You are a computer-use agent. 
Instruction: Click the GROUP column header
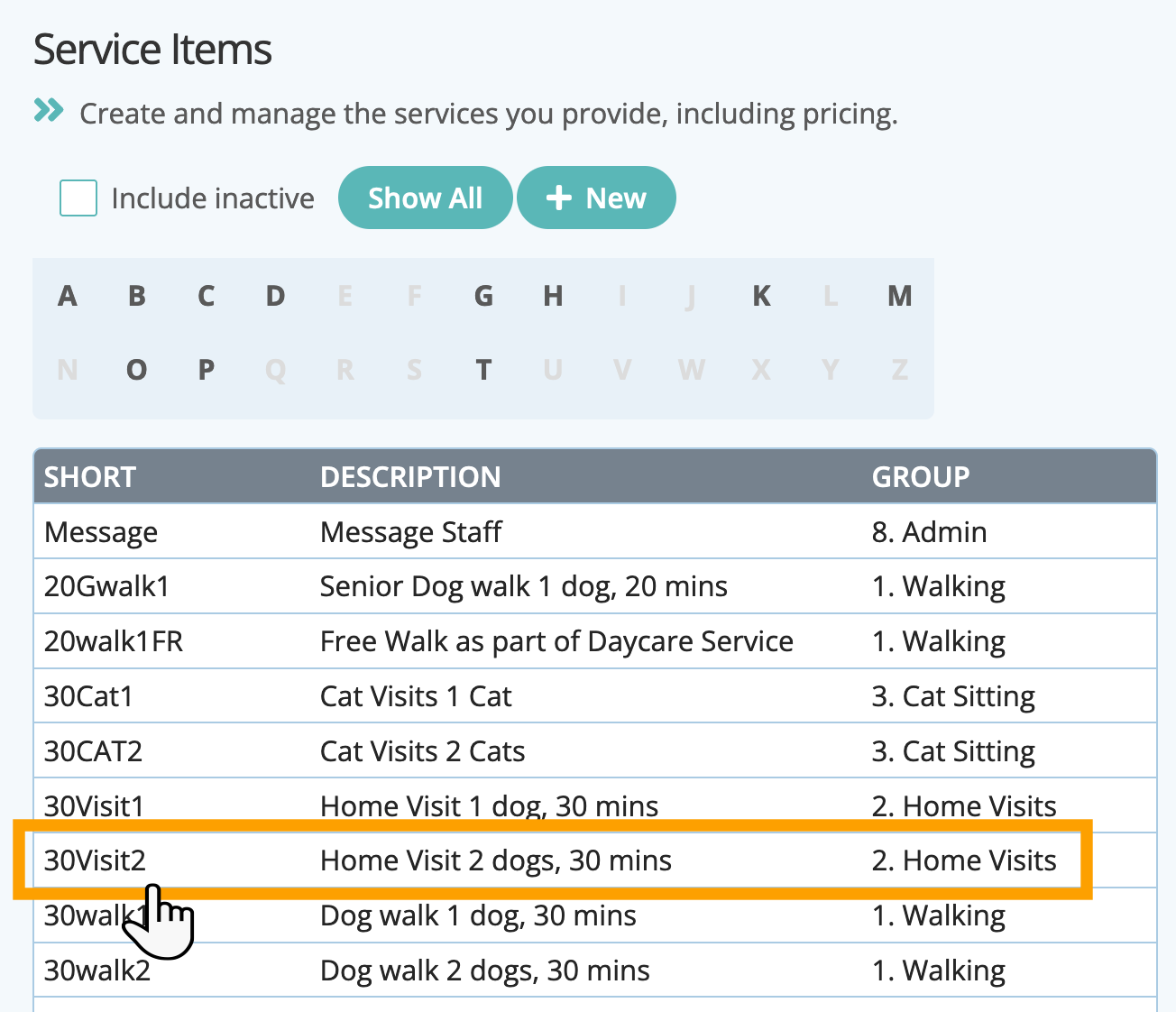click(921, 477)
